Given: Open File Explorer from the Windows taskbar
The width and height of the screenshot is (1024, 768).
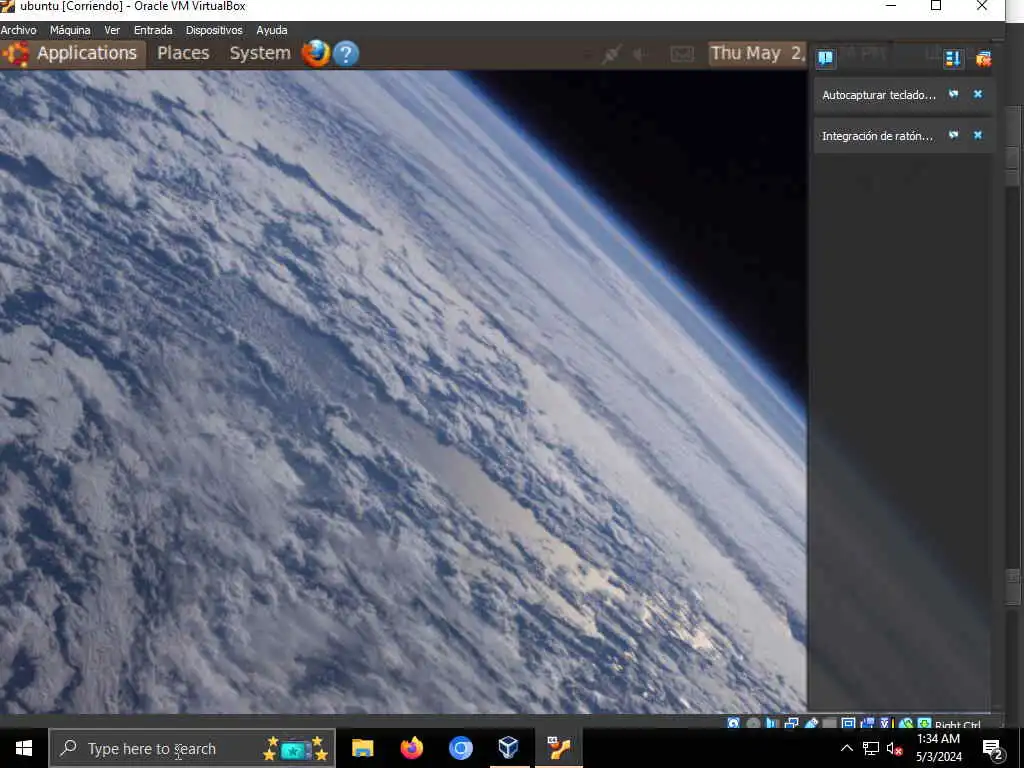Looking at the screenshot, I should pos(362,748).
